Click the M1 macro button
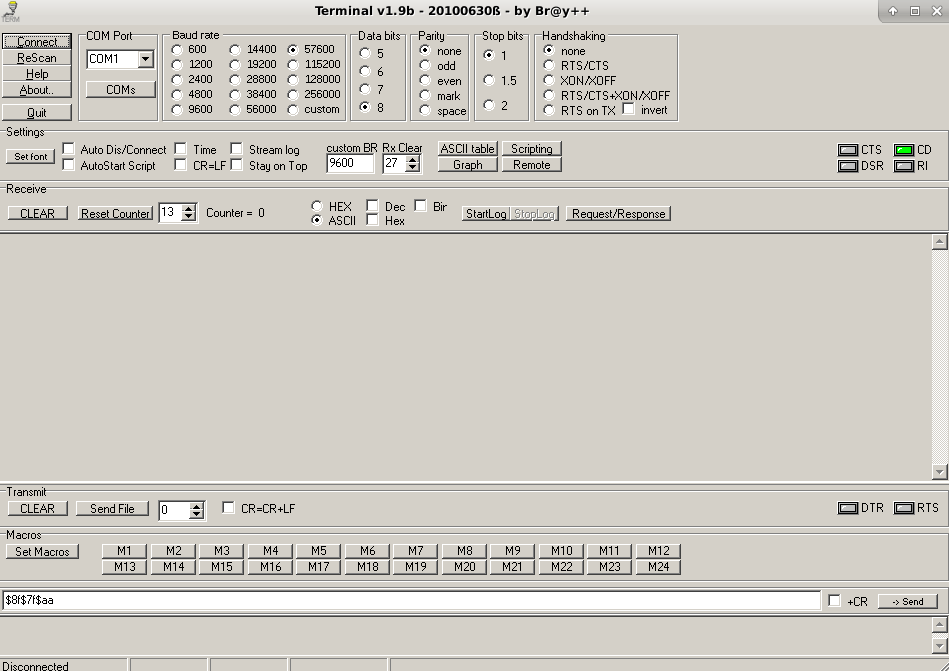The image size is (949, 671). click(x=124, y=551)
